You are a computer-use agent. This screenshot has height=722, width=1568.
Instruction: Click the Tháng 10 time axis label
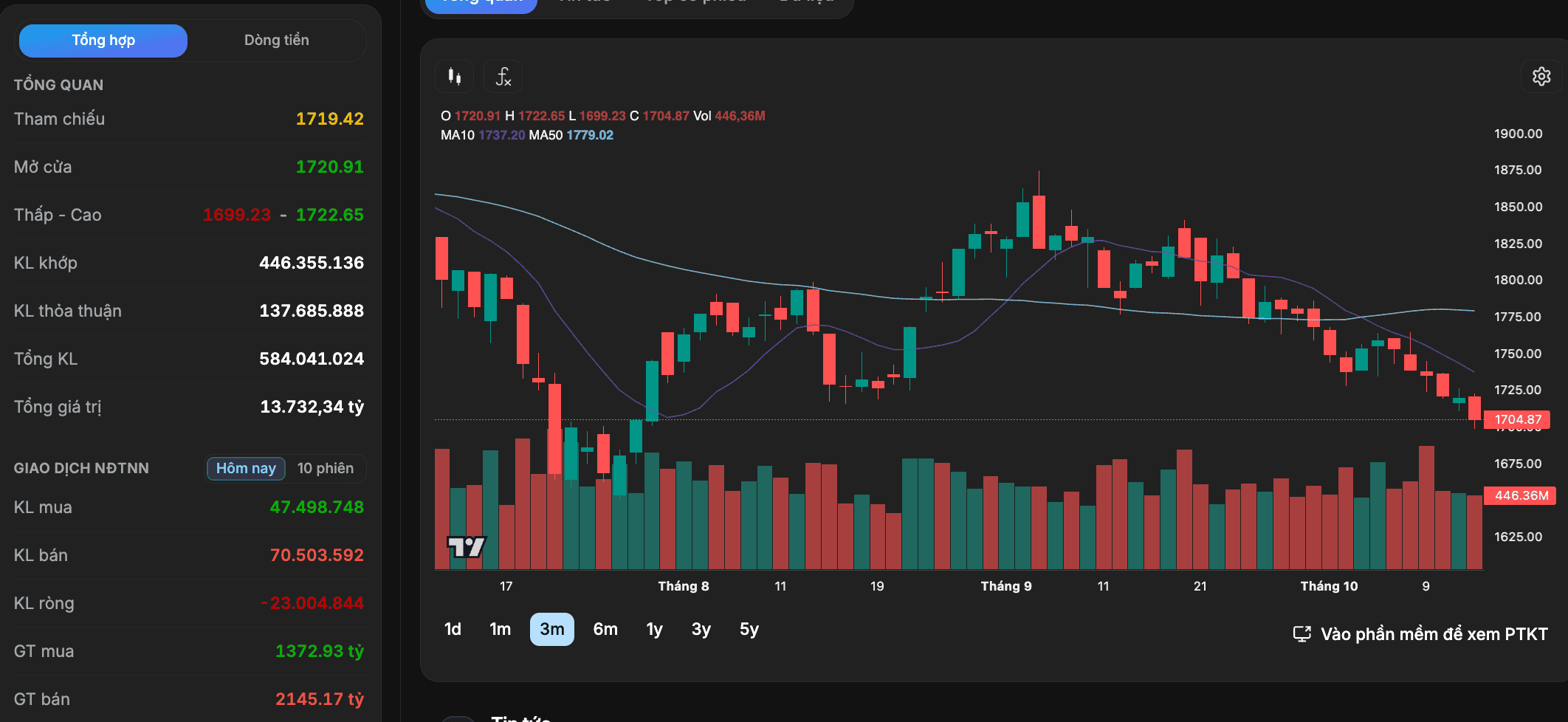(x=1329, y=586)
